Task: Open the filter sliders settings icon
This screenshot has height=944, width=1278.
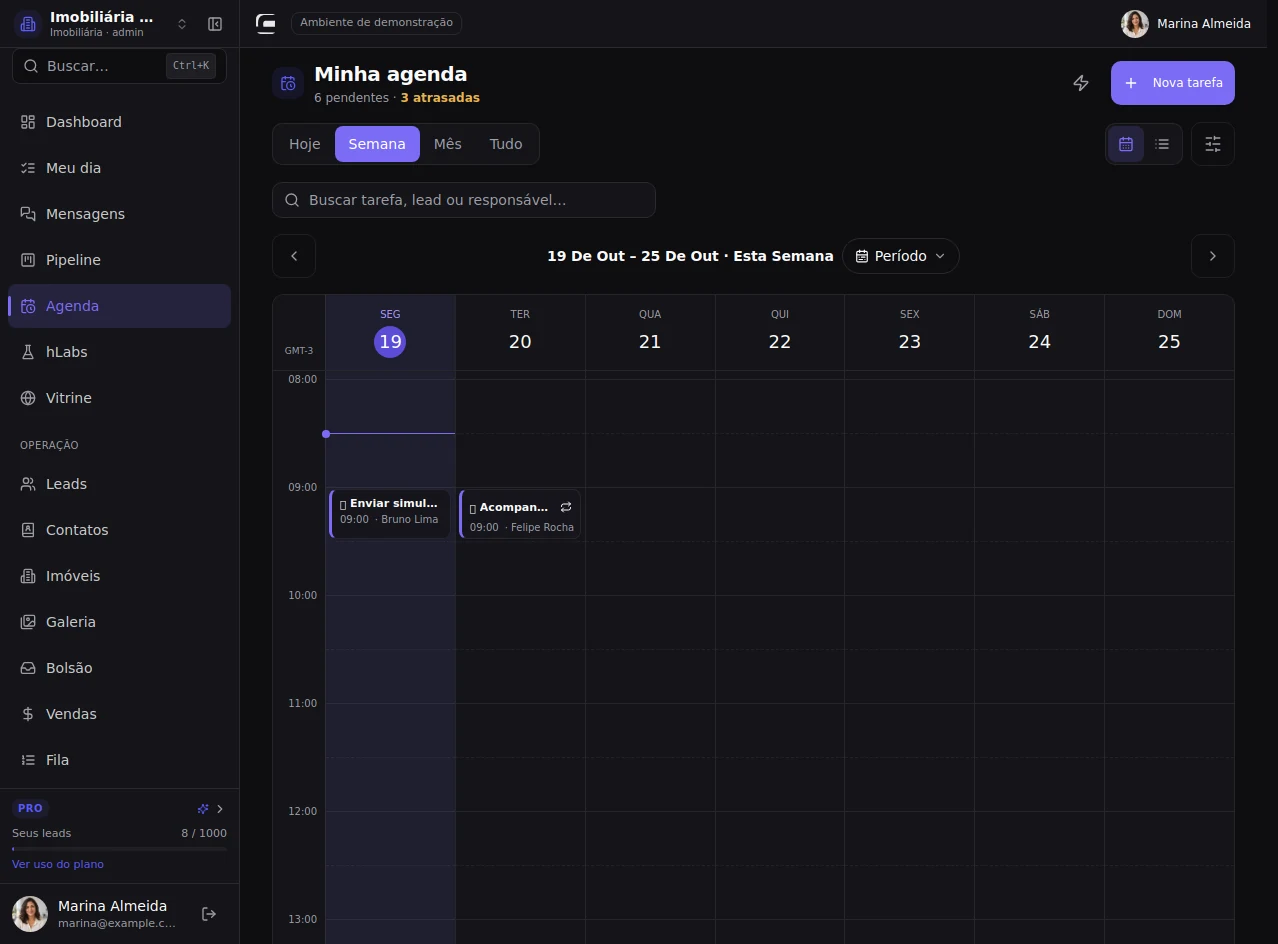Action: coord(1213,144)
